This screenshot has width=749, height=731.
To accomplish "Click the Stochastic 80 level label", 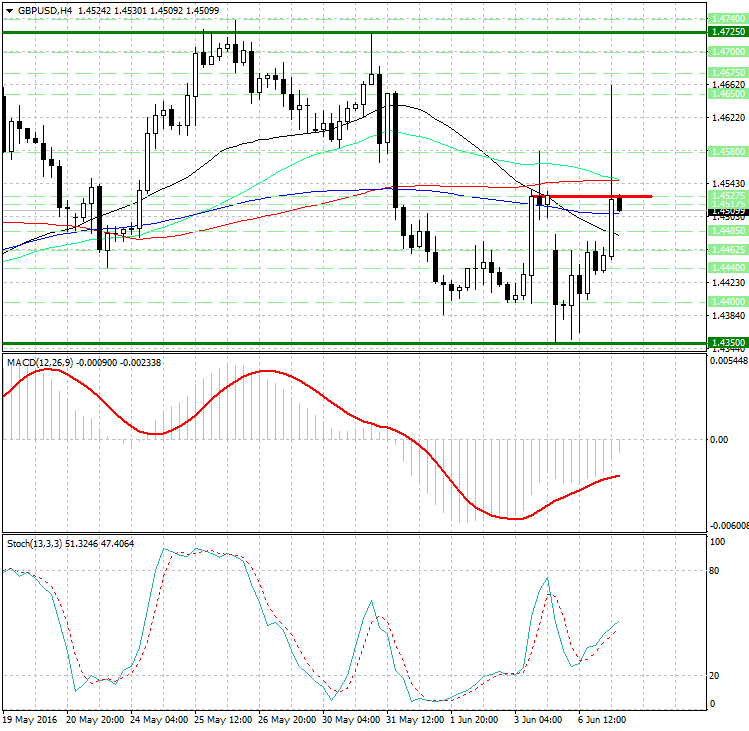I will point(715,573).
